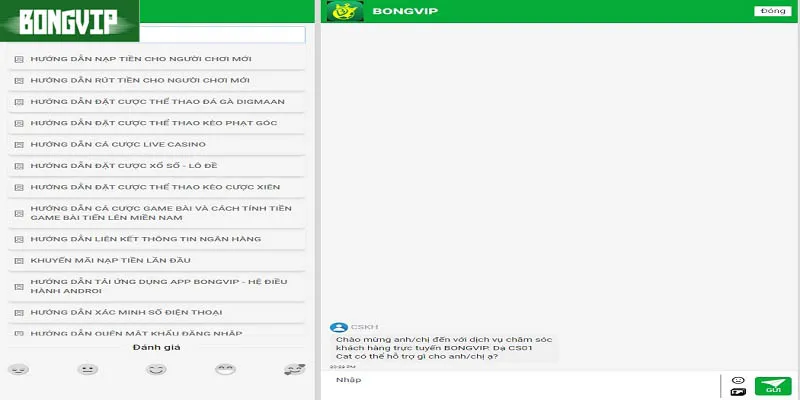This screenshot has height=400, width=800.
Task: Open HƯỚNG DẪN ĐẶT CƯỢC XỔ SỐ - LÔ ĐỀ
Action: click(x=157, y=166)
